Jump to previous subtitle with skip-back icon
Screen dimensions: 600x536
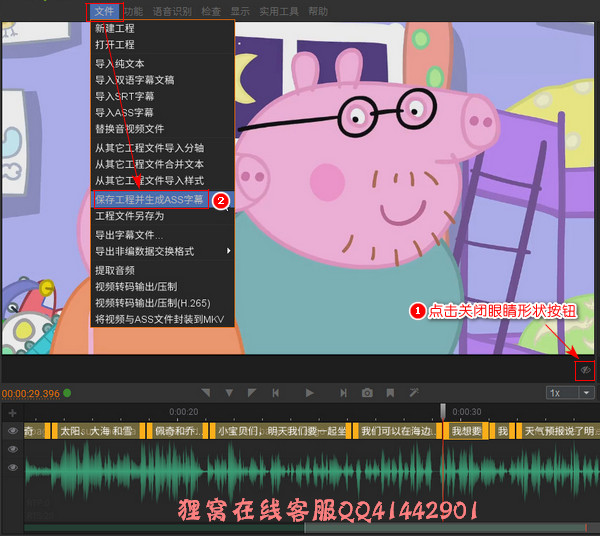coord(276,393)
